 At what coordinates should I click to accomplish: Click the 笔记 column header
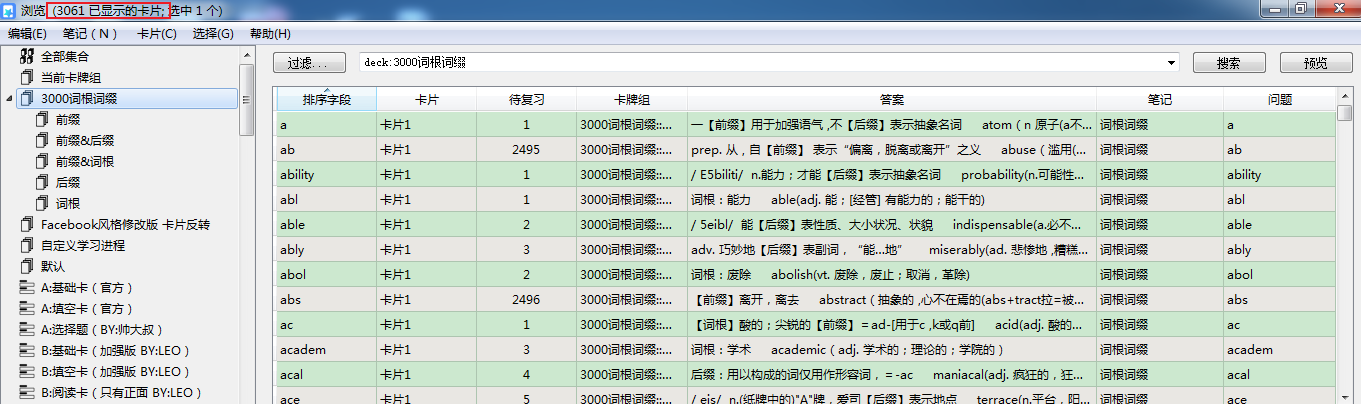(x=1160, y=100)
